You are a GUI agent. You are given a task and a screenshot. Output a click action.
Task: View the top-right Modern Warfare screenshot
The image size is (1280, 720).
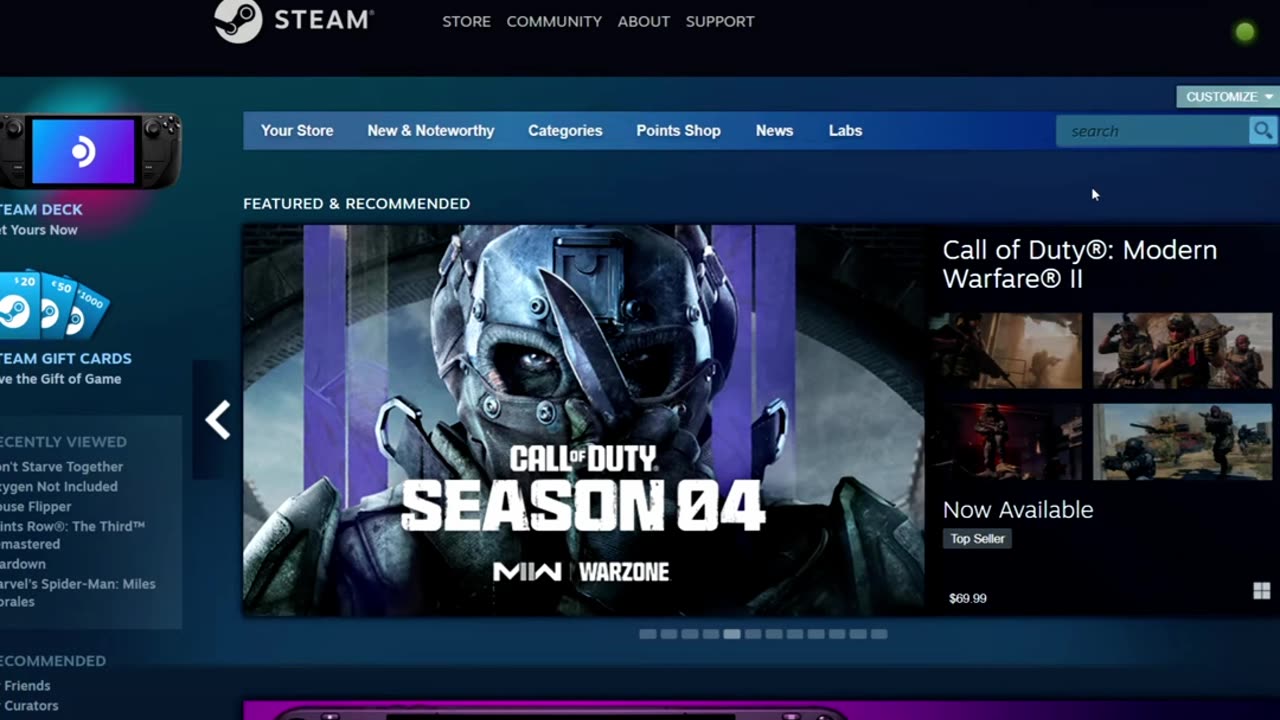pyautogui.click(x=1182, y=350)
